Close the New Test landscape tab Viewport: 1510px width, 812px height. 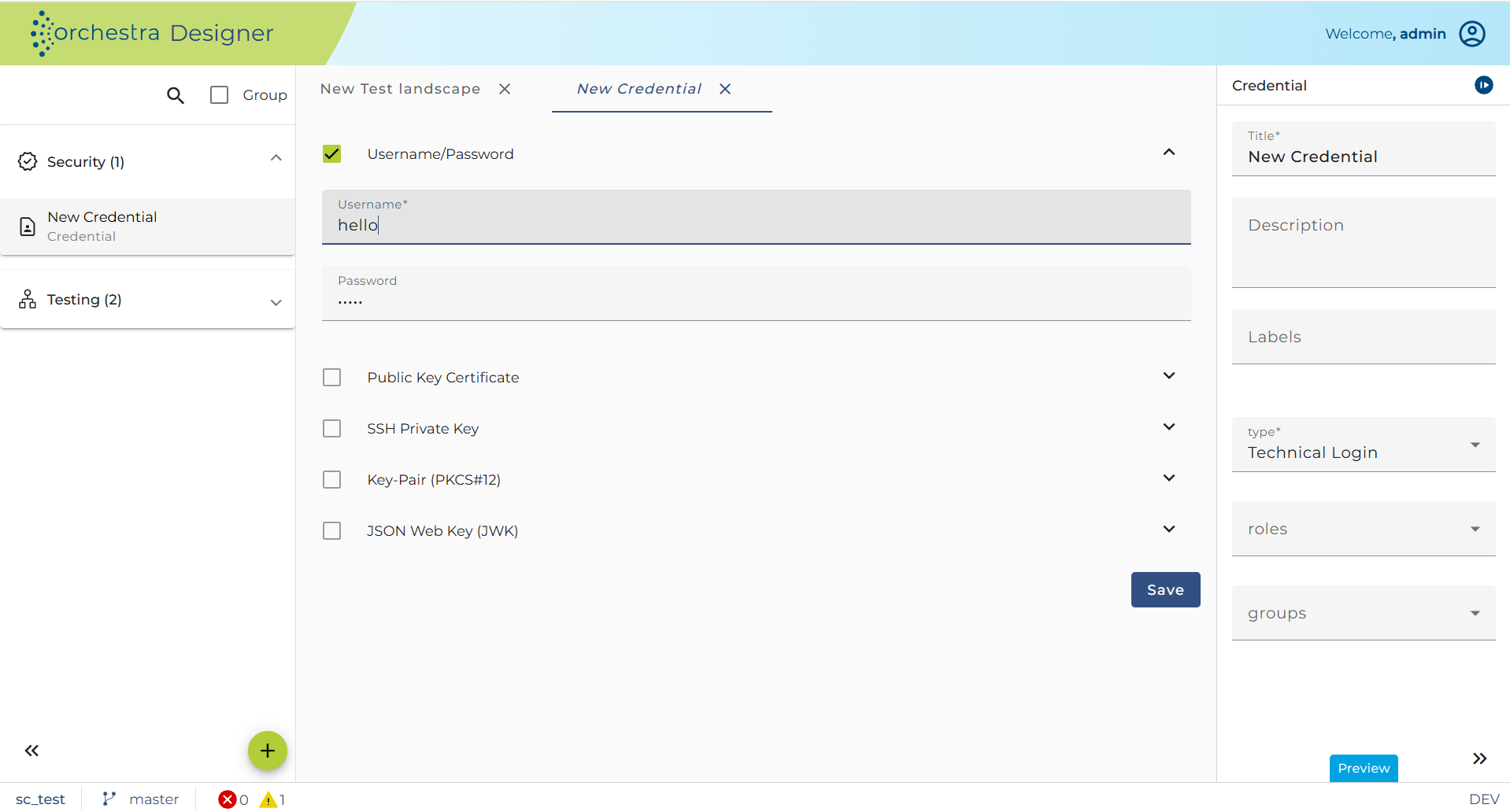505,89
